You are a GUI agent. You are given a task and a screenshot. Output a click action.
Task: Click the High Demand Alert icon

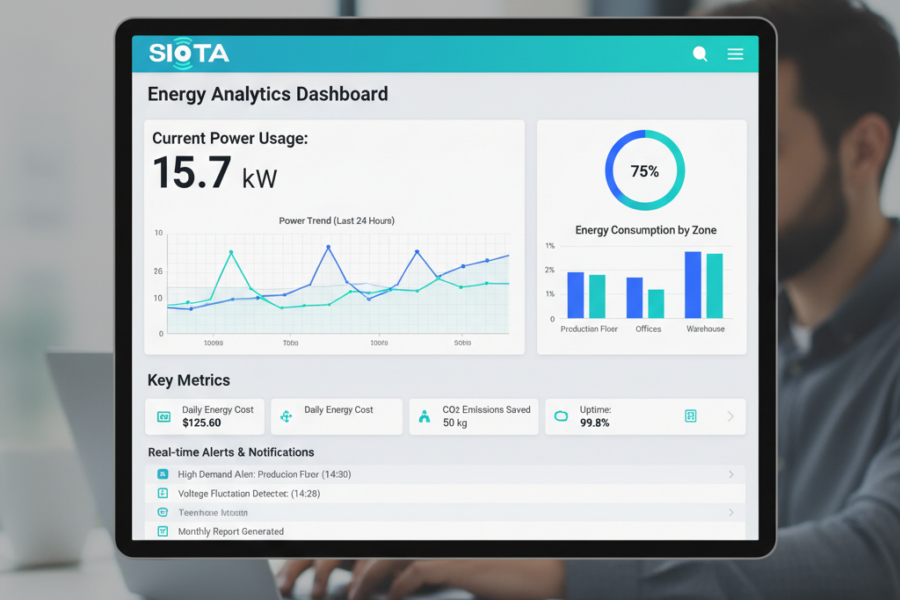(x=163, y=474)
